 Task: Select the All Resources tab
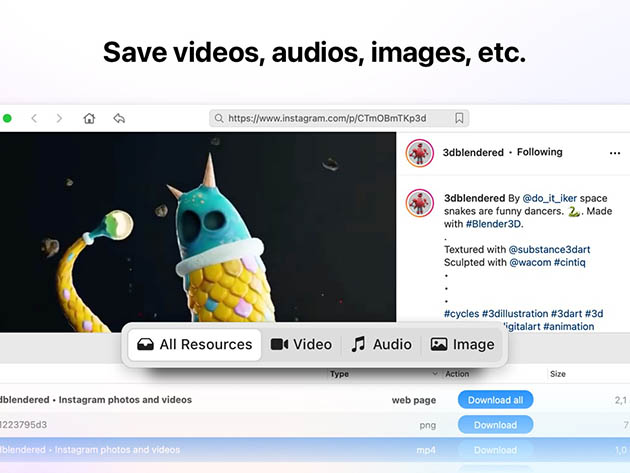point(195,344)
